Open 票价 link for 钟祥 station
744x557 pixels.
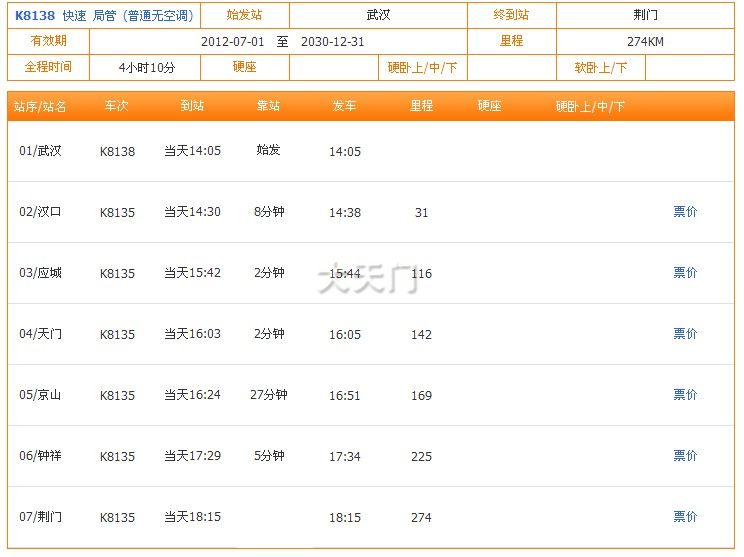(x=685, y=456)
